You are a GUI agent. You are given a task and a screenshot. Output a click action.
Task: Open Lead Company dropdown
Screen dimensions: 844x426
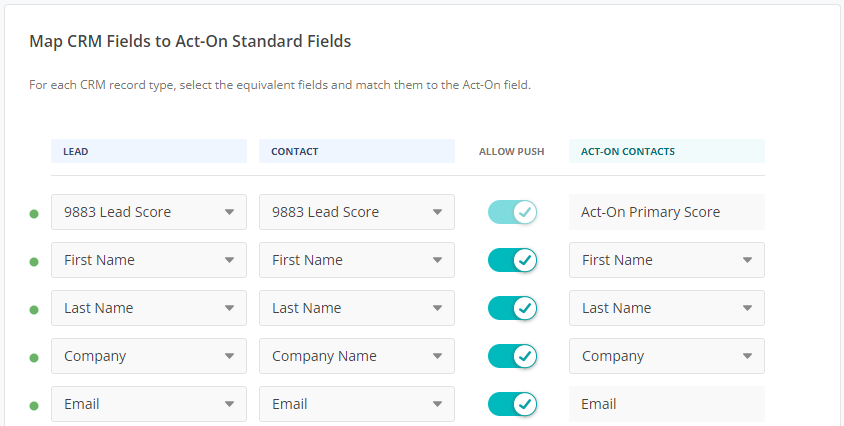coord(149,356)
